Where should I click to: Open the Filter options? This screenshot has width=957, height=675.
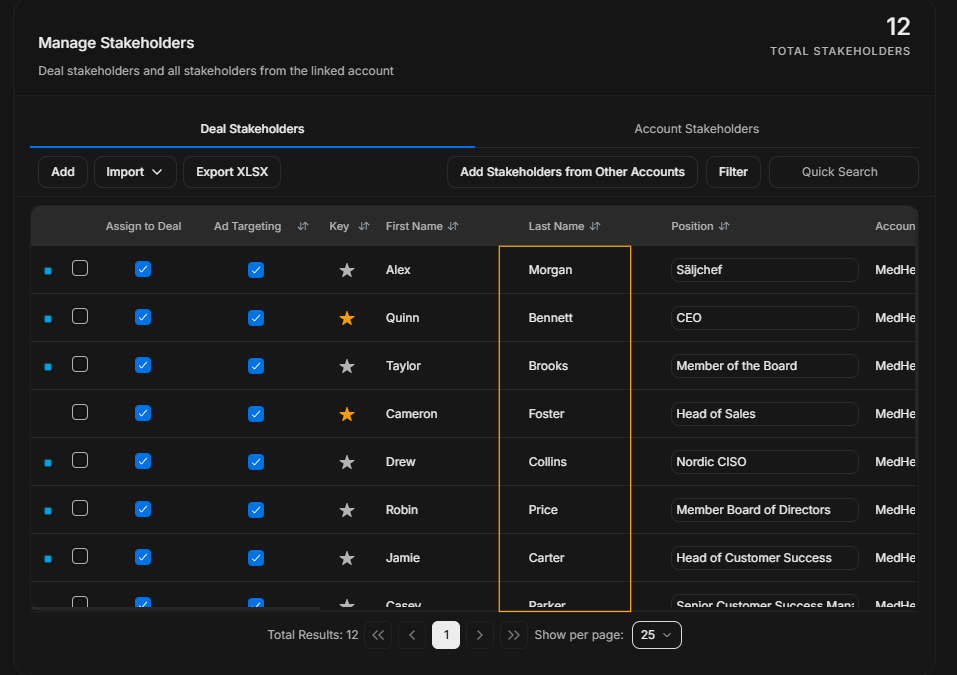[733, 172]
